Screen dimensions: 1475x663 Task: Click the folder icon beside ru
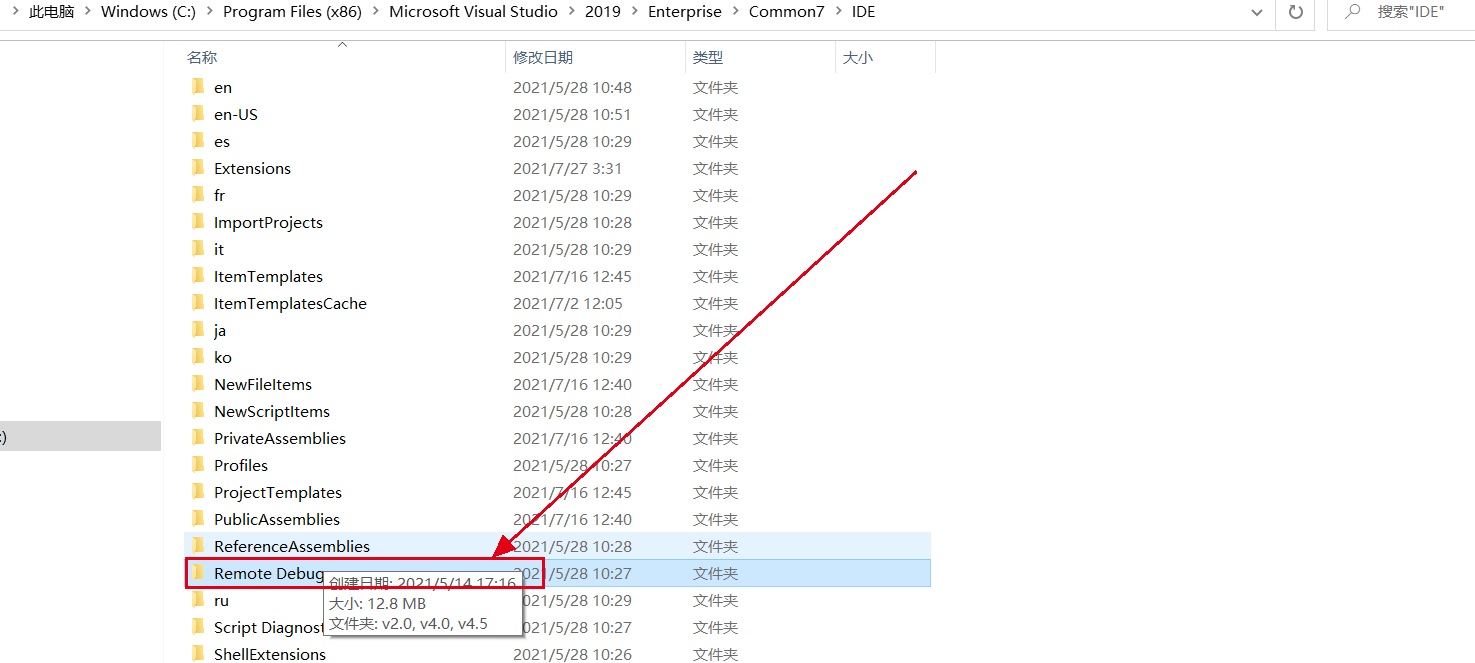(197, 600)
